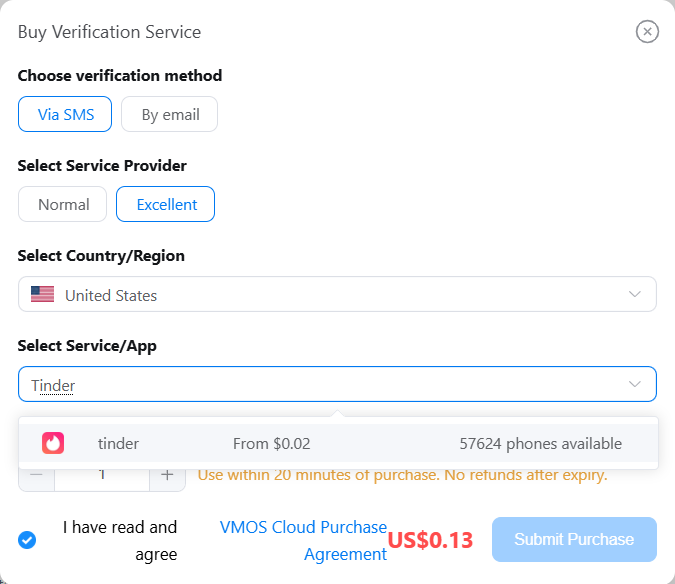The width and height of the screenshot is (675, 584).
Task: Choose tinder from the dropdown results
Action: pos(338,443)
